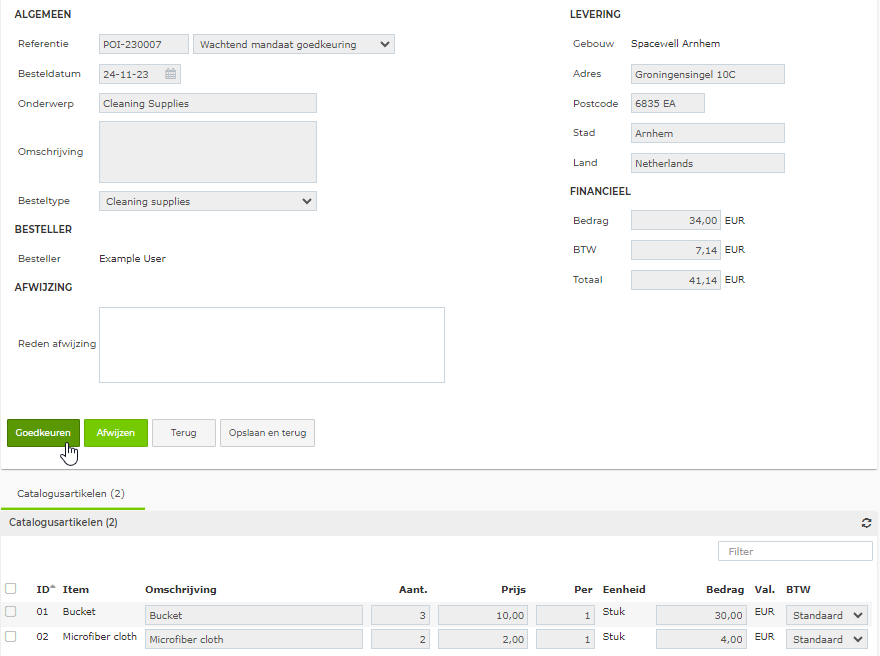Viewport: 880px width, 656px height.
Task: Check the box for Bucket row
Action: [11, 612]
